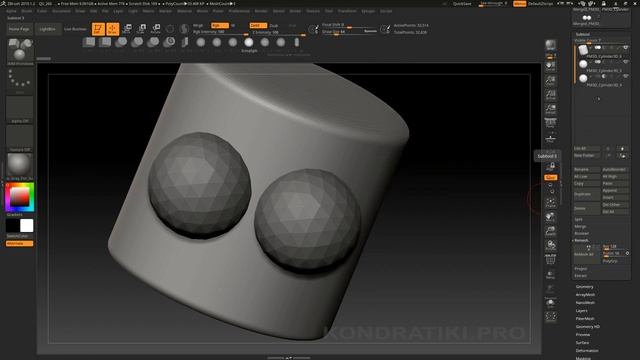Toggle the Zsub mode button
Viewport: 640px width, 360px height.
(x=273, y=25)
